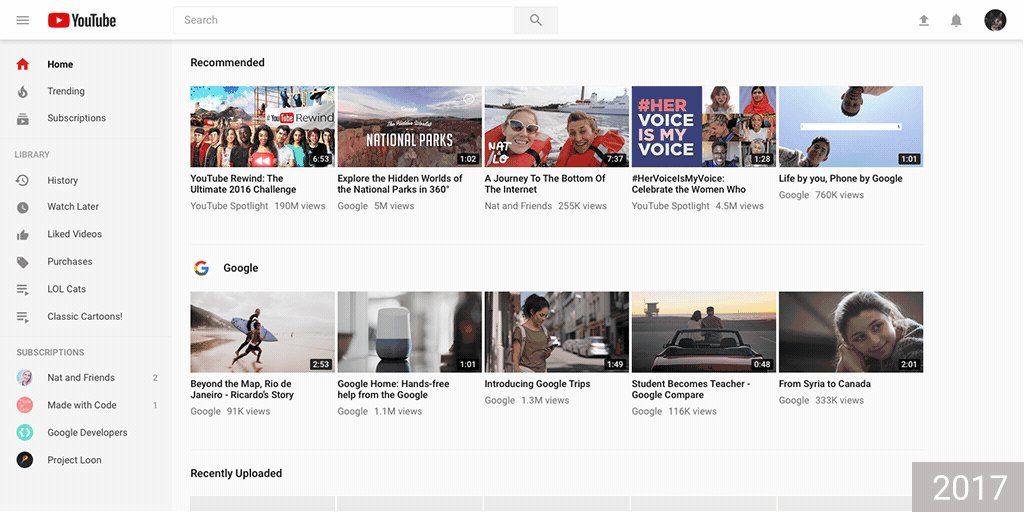
Task: Click the LOL Cats playlist icon
Action: click(23, 289)
